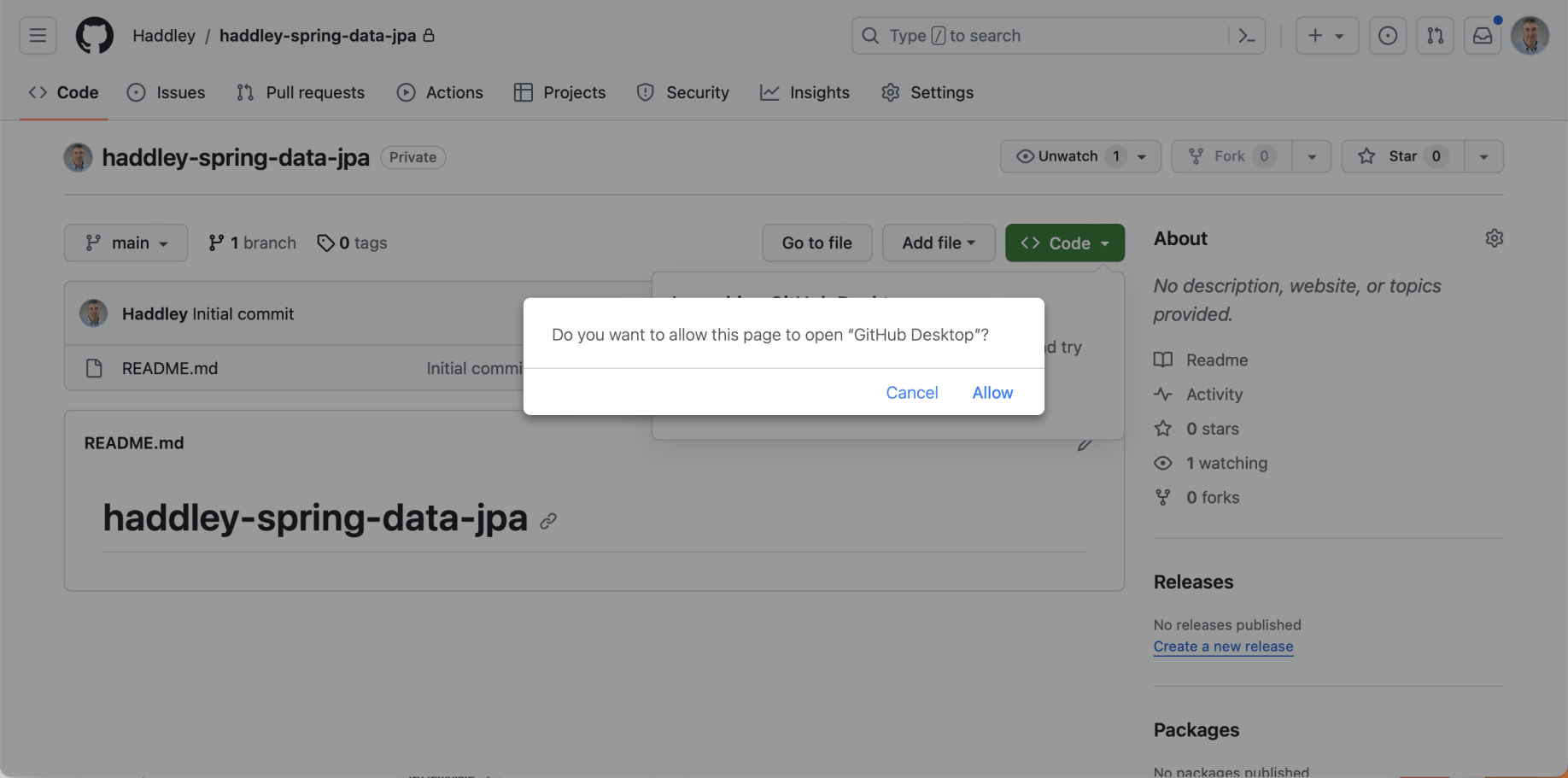Viewport: 1568px width, 778px height.
Task: Copy README heading permalink link icon
Action: 548,521
